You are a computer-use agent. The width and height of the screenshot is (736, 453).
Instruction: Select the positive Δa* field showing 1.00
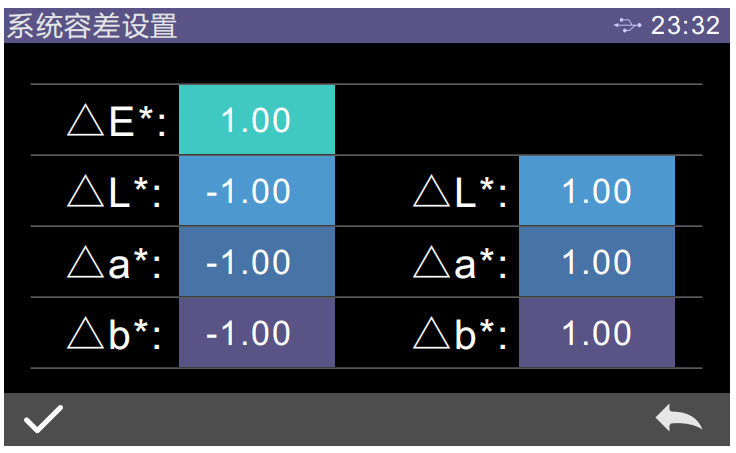tap(596, 262)
